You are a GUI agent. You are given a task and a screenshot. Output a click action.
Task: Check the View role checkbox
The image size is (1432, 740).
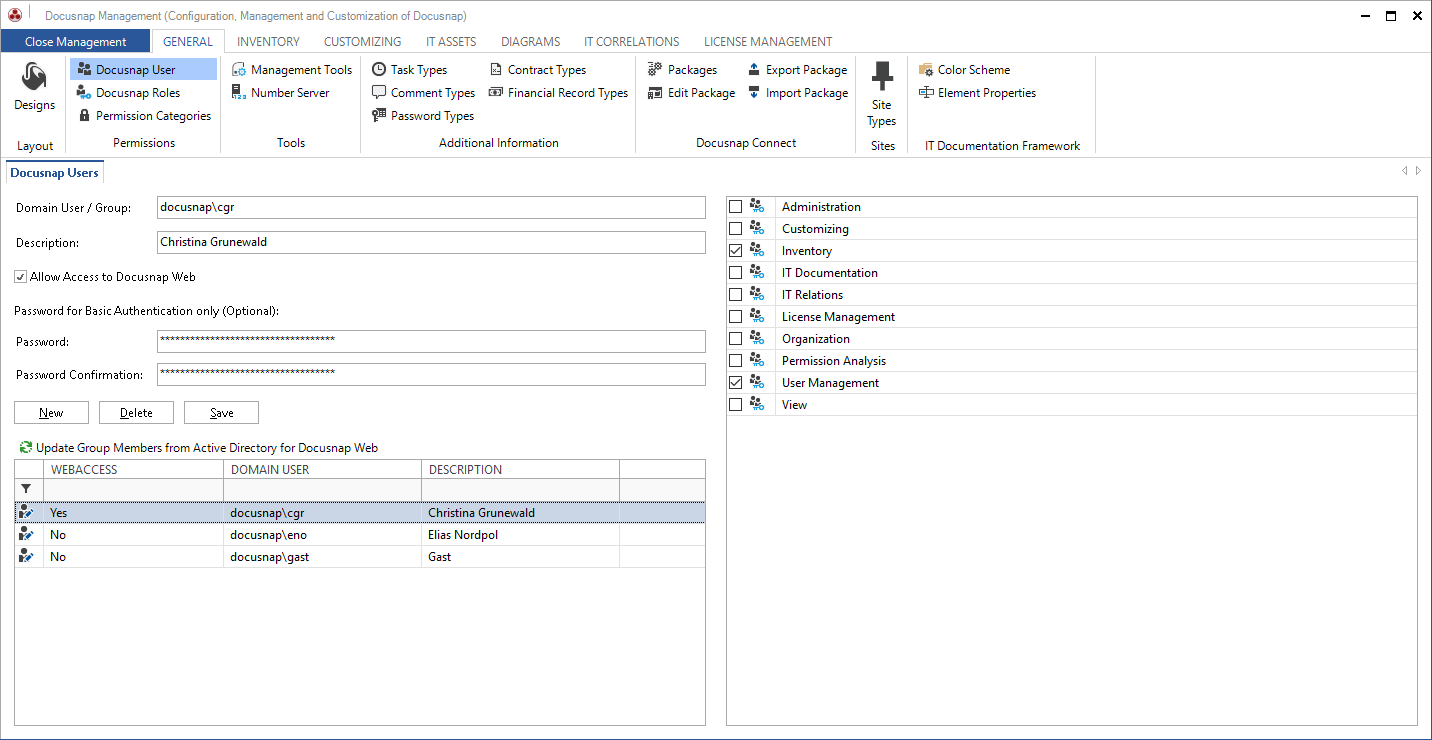[x=736, y=405]
